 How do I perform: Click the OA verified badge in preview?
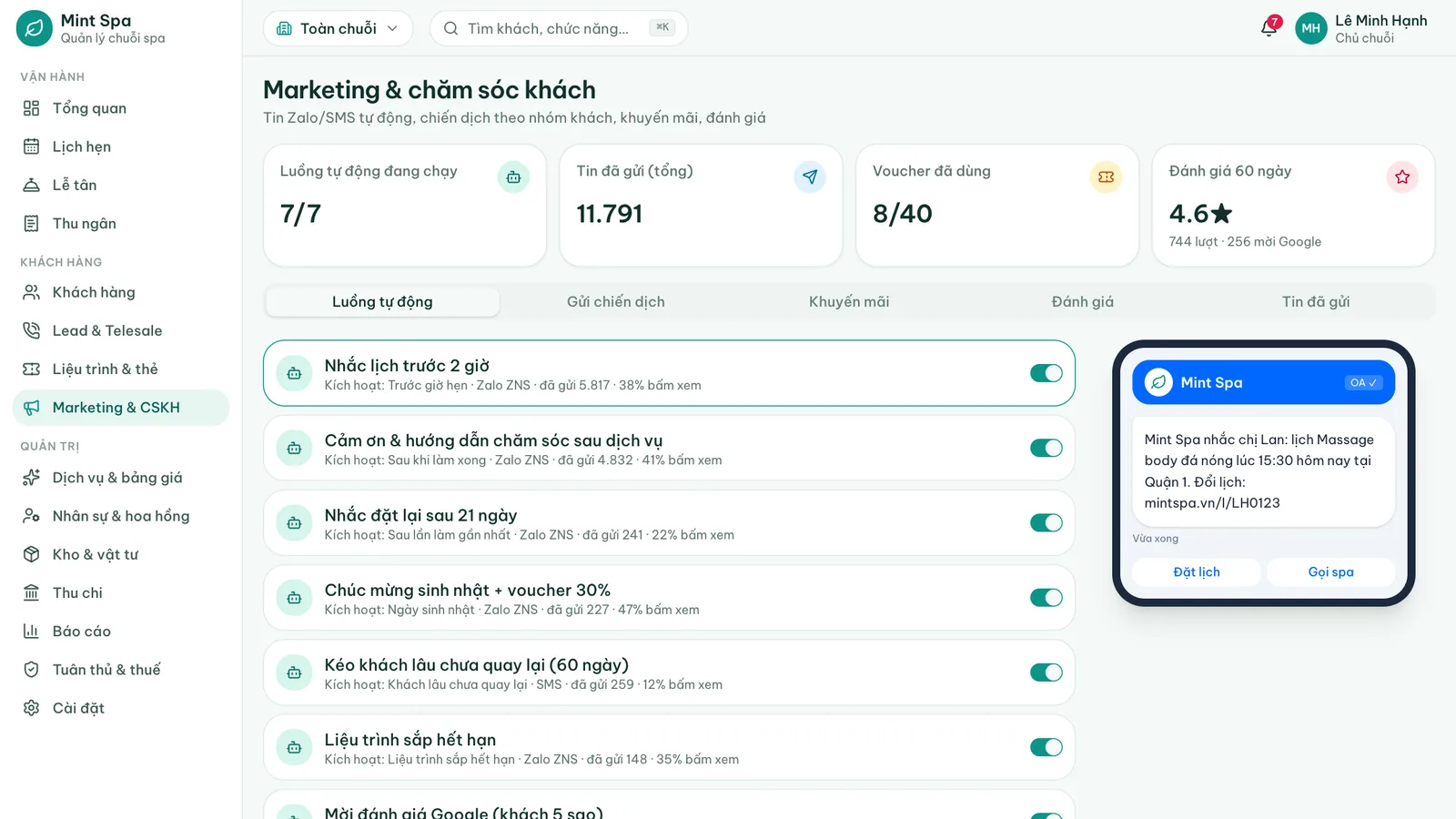[x=1363, y=383]
